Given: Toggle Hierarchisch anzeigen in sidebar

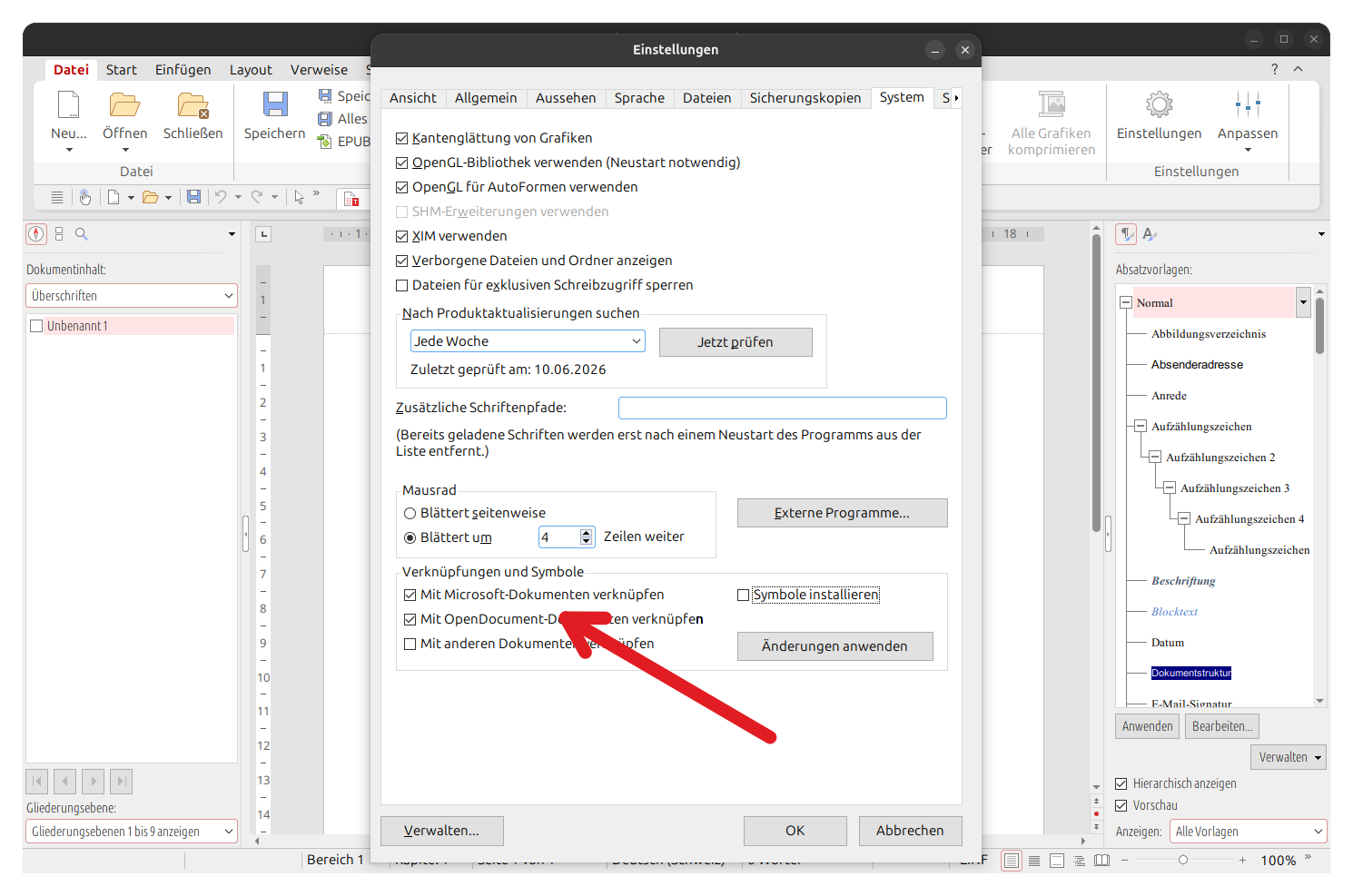Looking at the screenshot, I should pyautogui.click(x=1121, y=783).
